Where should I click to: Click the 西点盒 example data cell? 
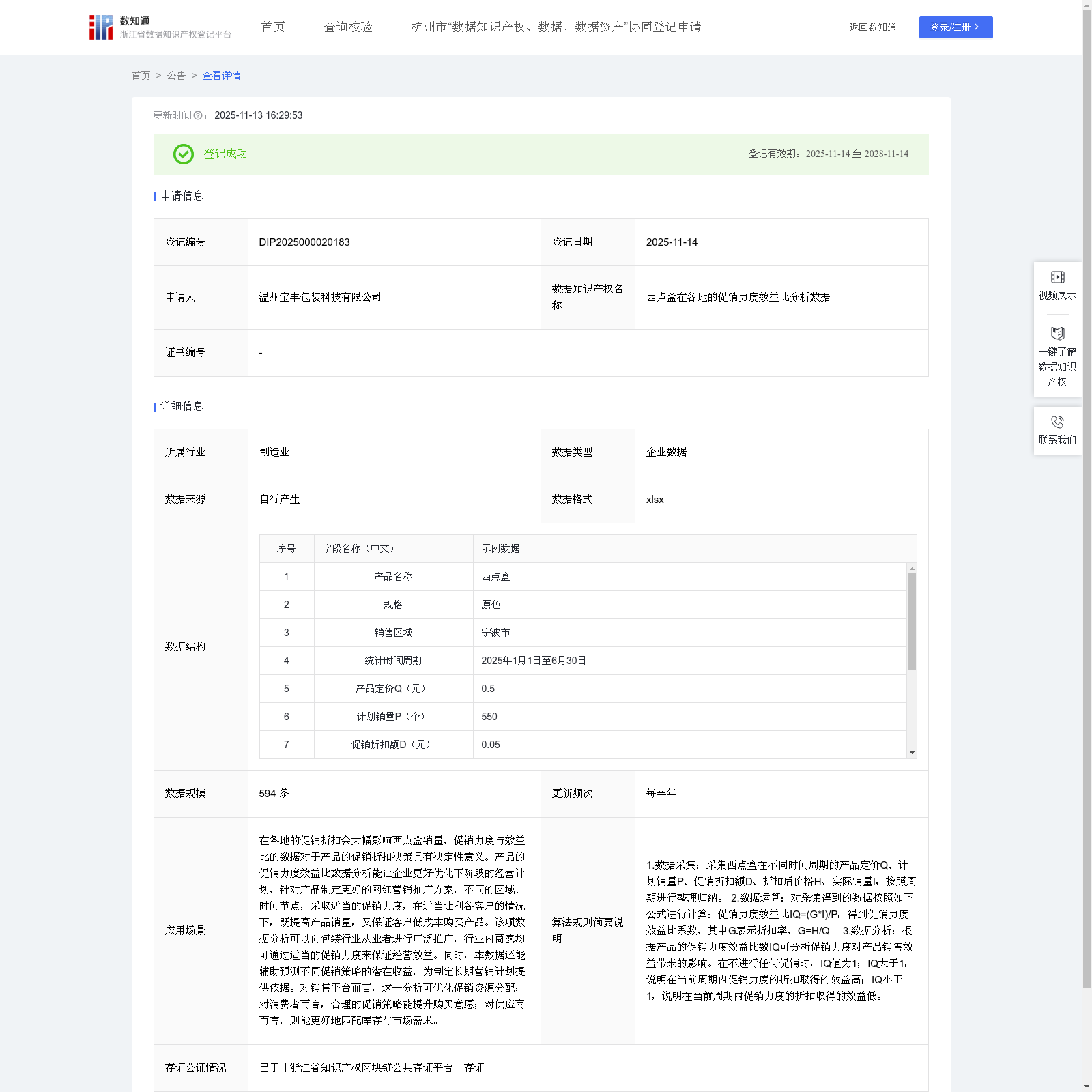689,577
